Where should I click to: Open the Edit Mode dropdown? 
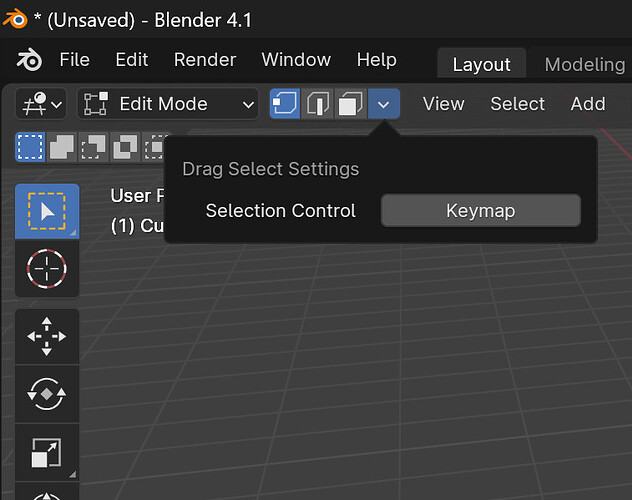pyautogui.click(x=168, y=104)
